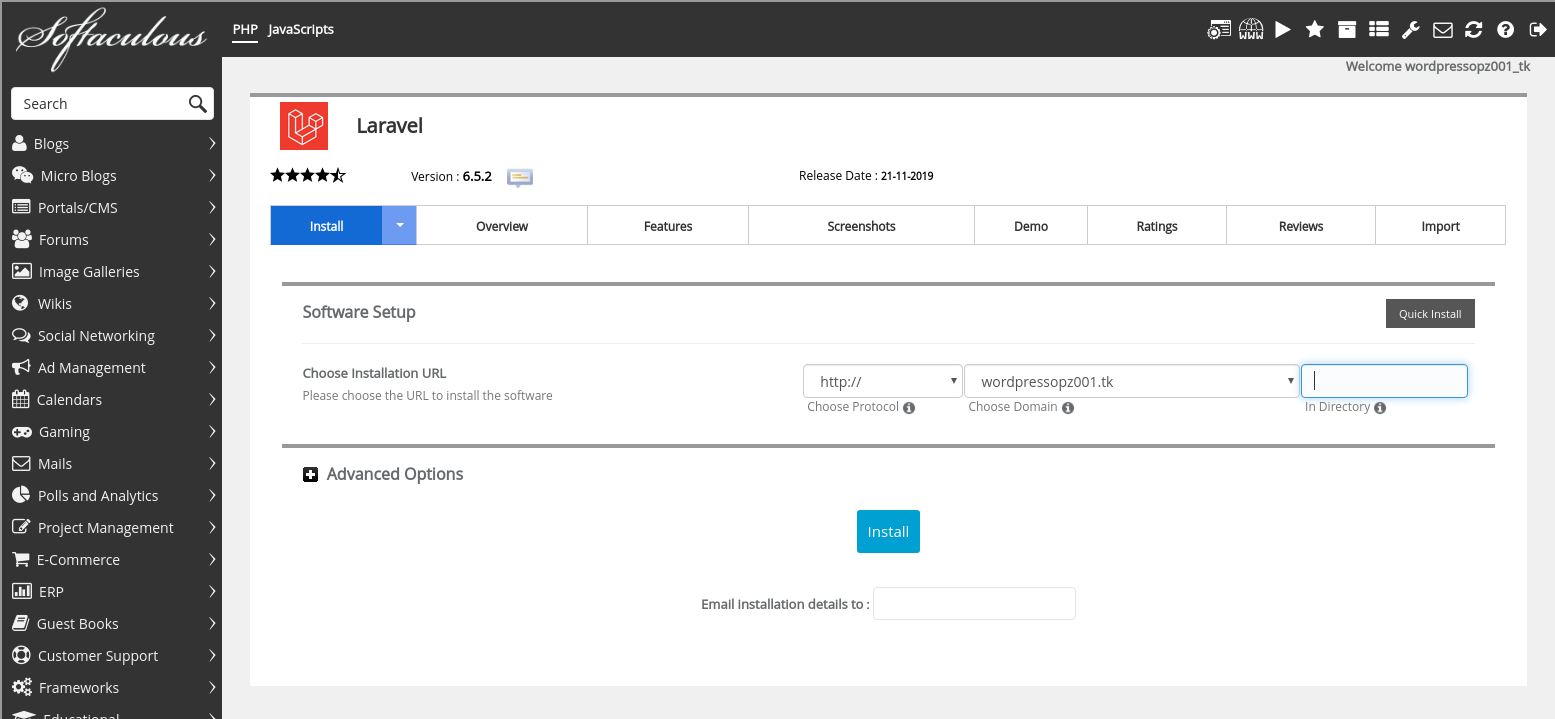This screenshot has width=1555, height=719.
Task: Click the Email installation details input field
Action: click(x=974, y=604)
